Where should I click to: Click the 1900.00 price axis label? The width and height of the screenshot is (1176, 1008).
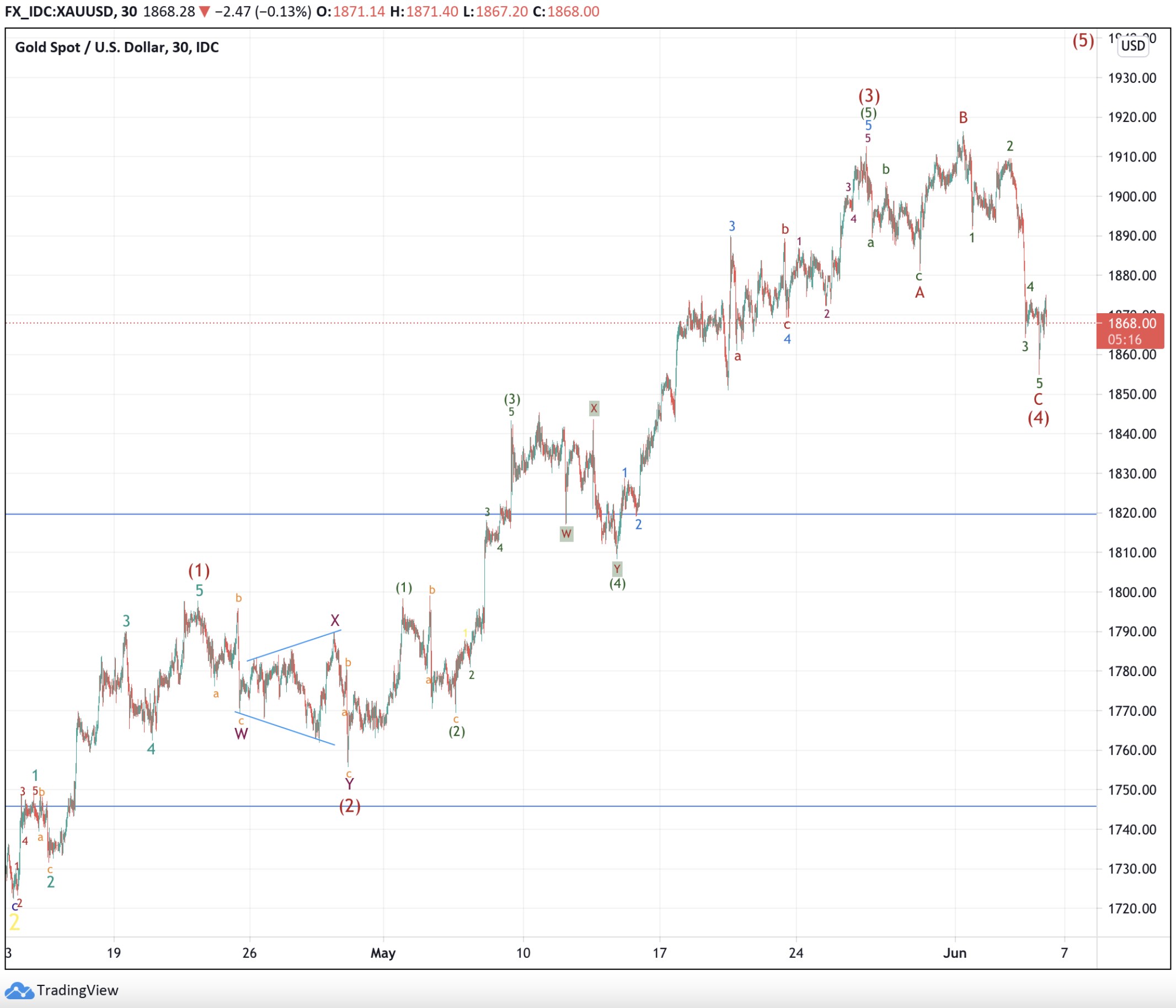coord(1132,197)
